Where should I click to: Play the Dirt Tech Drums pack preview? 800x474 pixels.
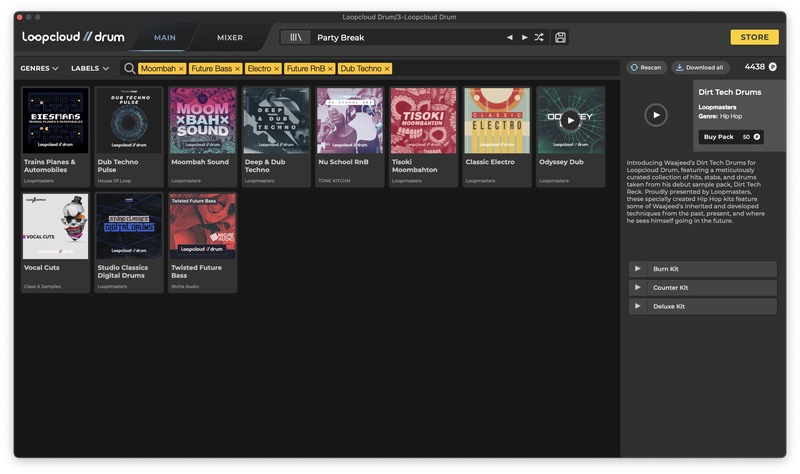point(655,115)
